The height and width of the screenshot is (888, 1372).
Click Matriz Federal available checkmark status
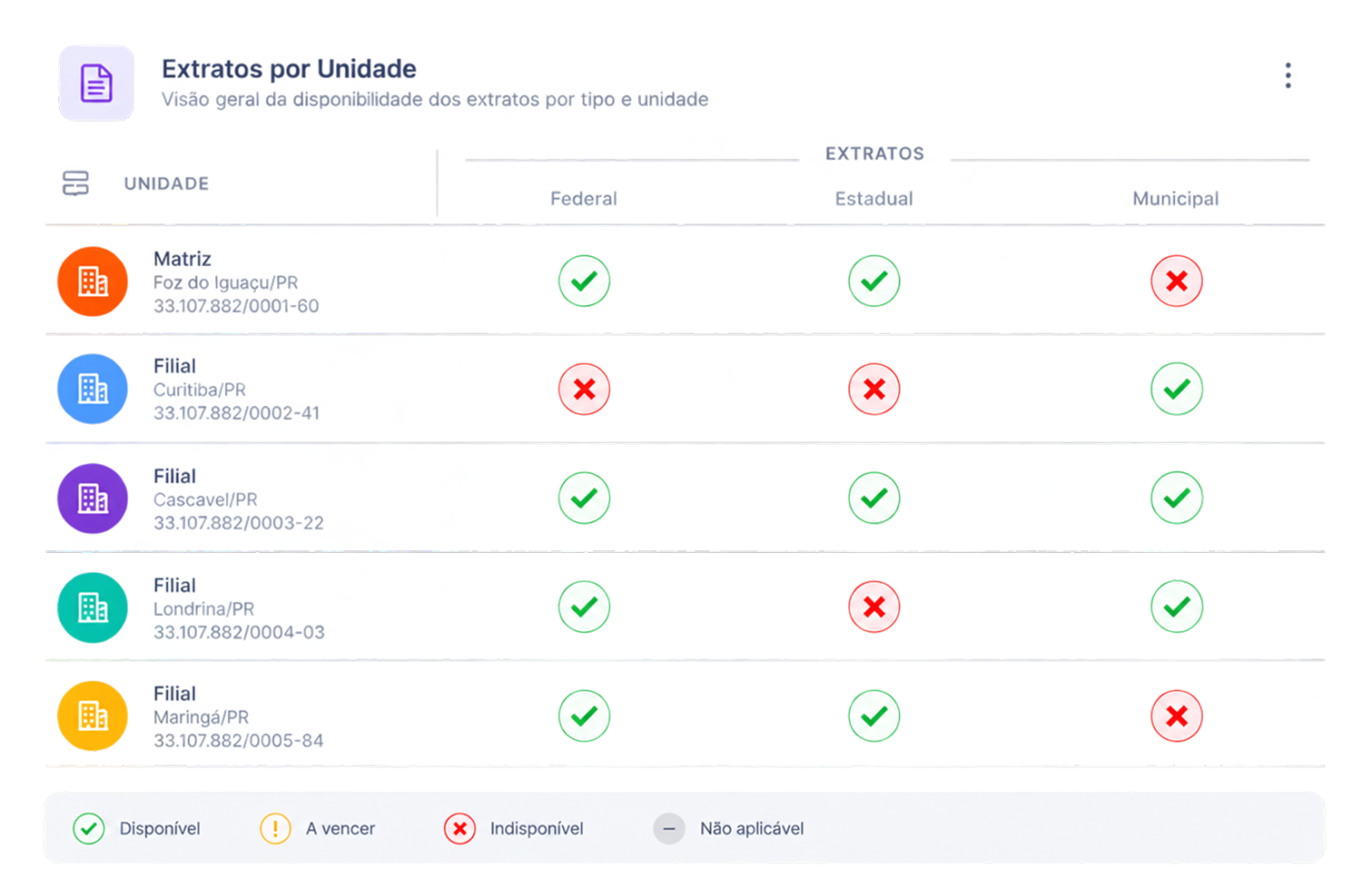point(584,281)
